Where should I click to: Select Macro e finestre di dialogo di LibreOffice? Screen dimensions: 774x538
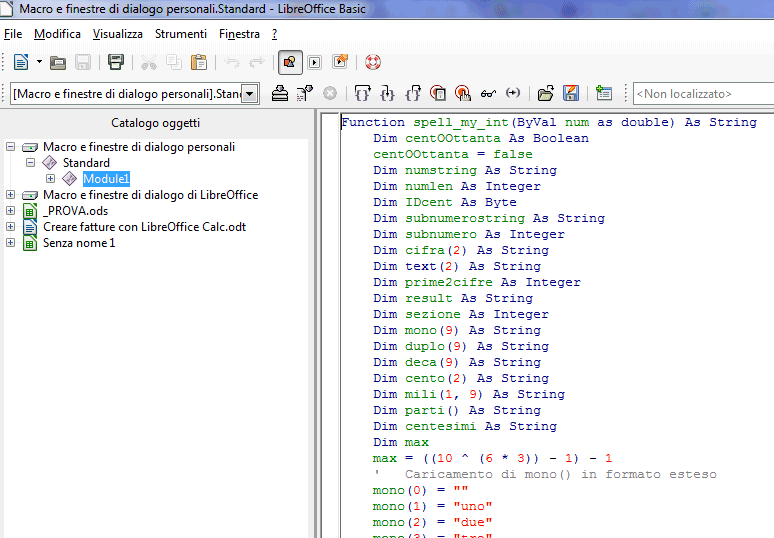151,195
